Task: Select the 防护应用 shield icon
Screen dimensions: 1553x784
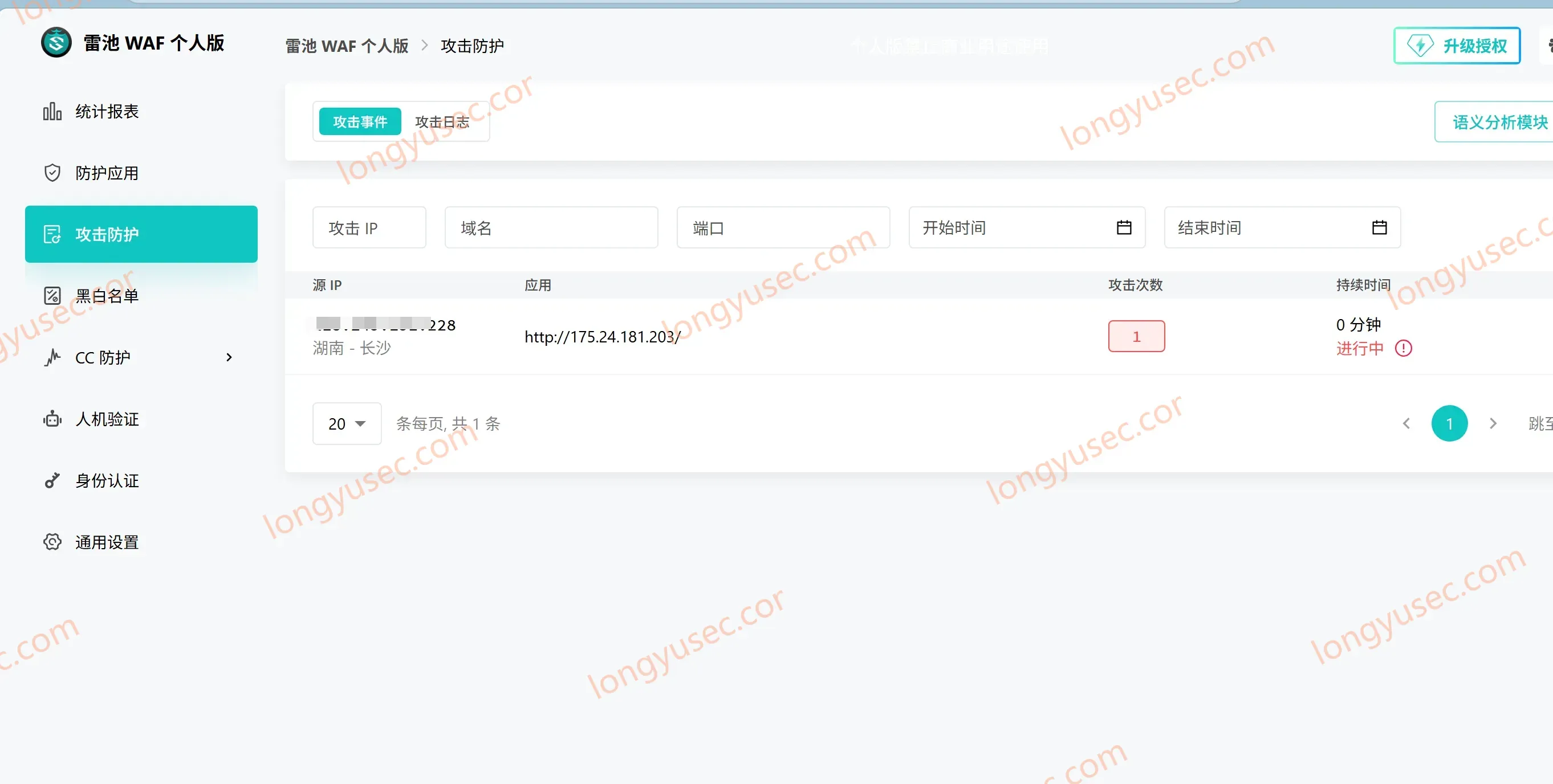Action: [52, 173]
